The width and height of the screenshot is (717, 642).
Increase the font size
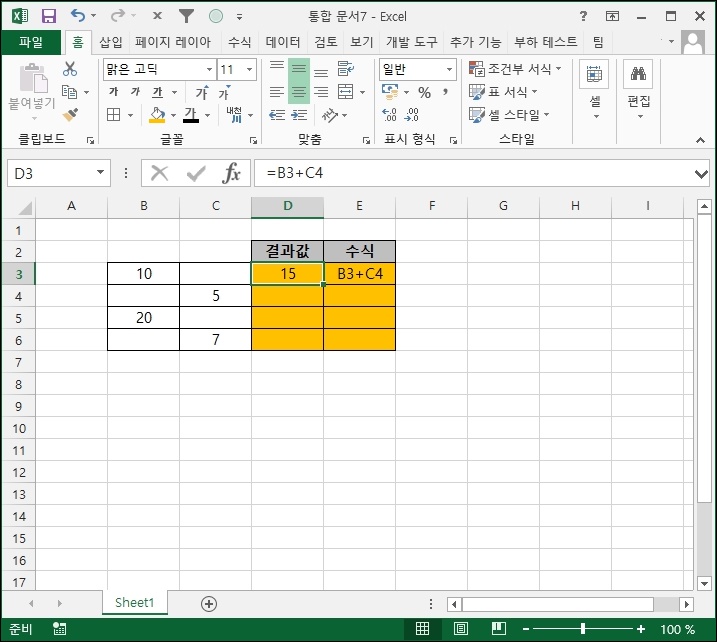click(x=202, y=93)
